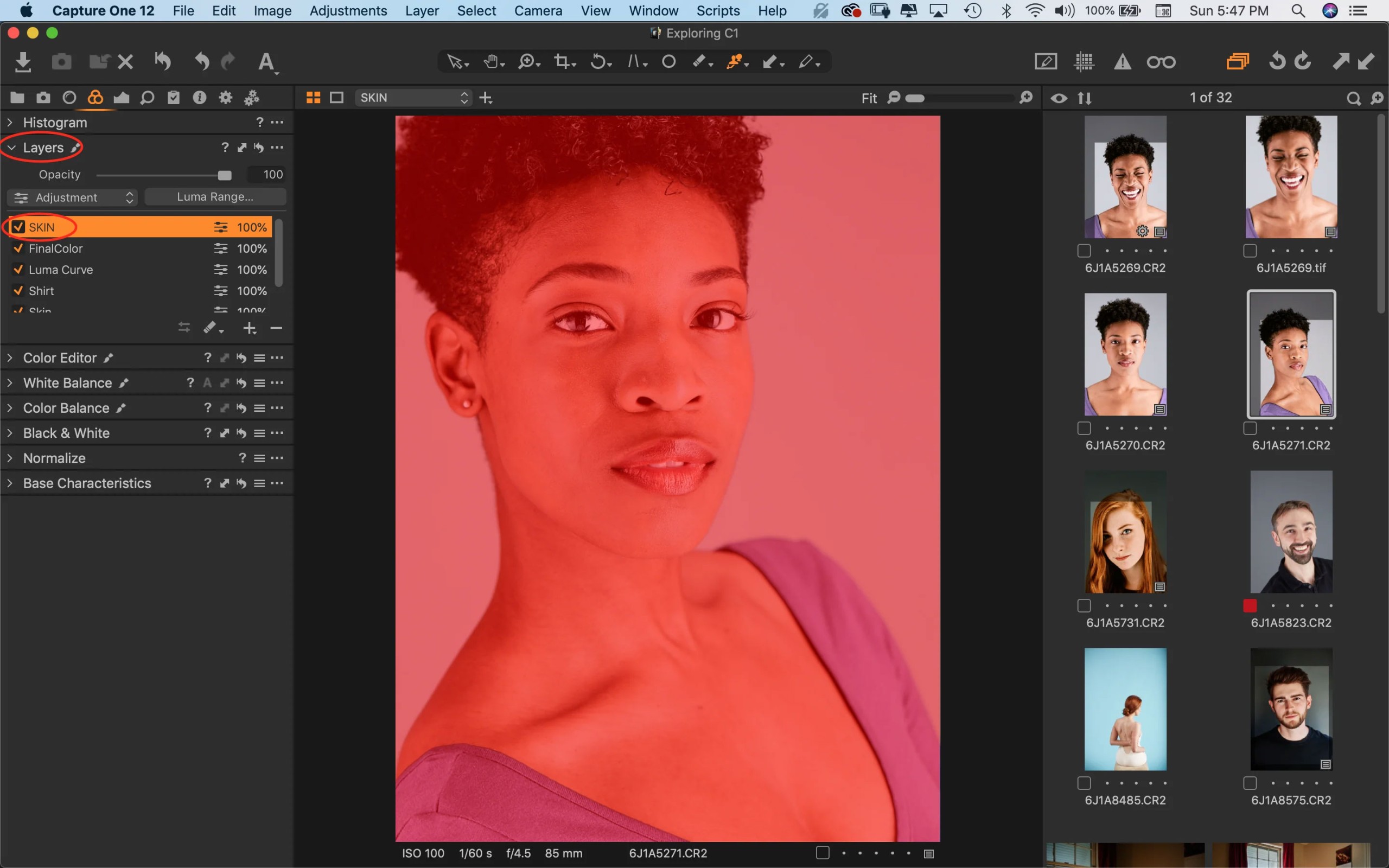The height and width of the screenshot is (868, 1389).
Task: Adjust the layer Opacity slider
Action: pos(164,175)
